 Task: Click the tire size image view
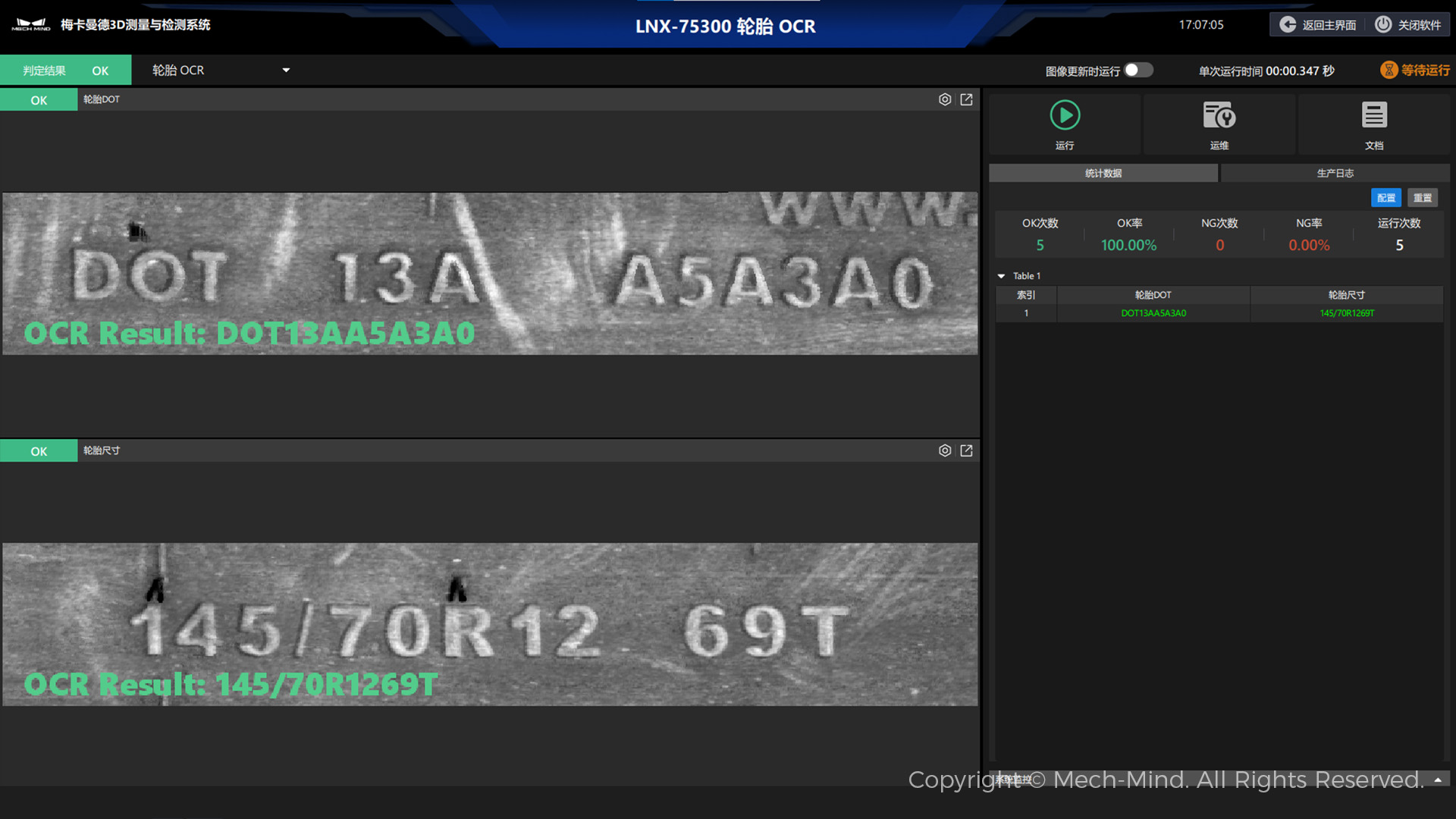tap(490, 624)
